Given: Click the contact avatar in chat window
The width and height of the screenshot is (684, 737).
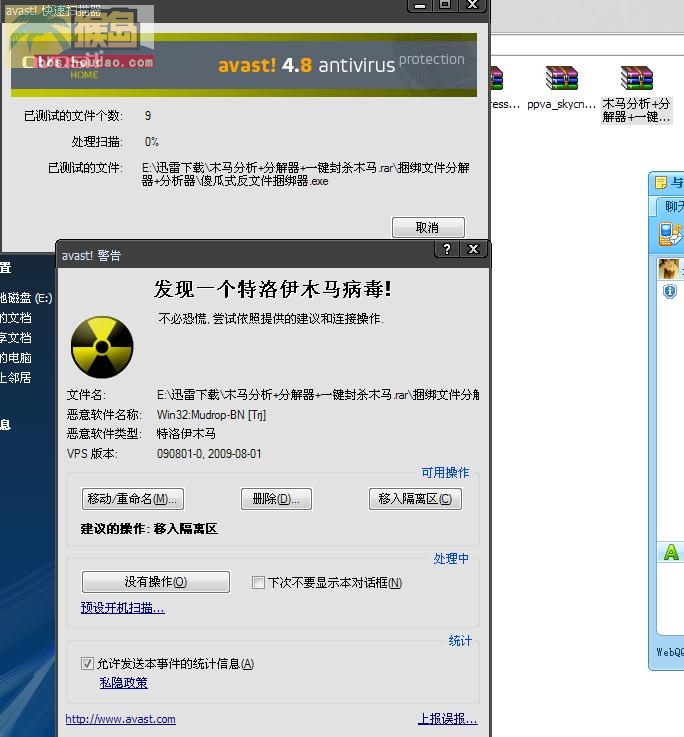Looking at the screenshot, I should 668,269.
